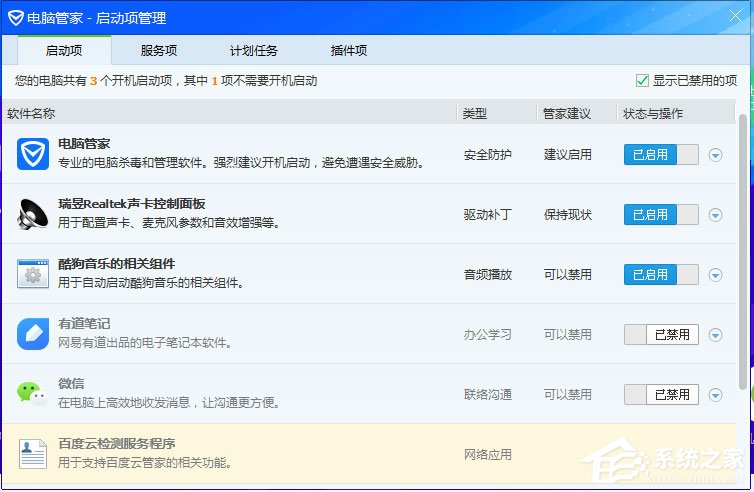
Task: Click the 网易有道出品的电子笔记本软件 description
Action: tap(145, 342)
